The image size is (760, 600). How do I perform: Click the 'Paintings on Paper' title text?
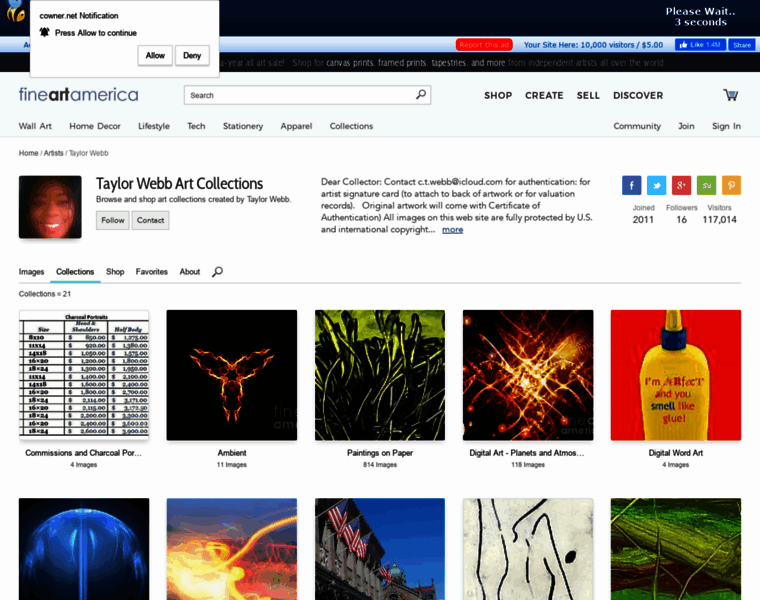[380, 453]
